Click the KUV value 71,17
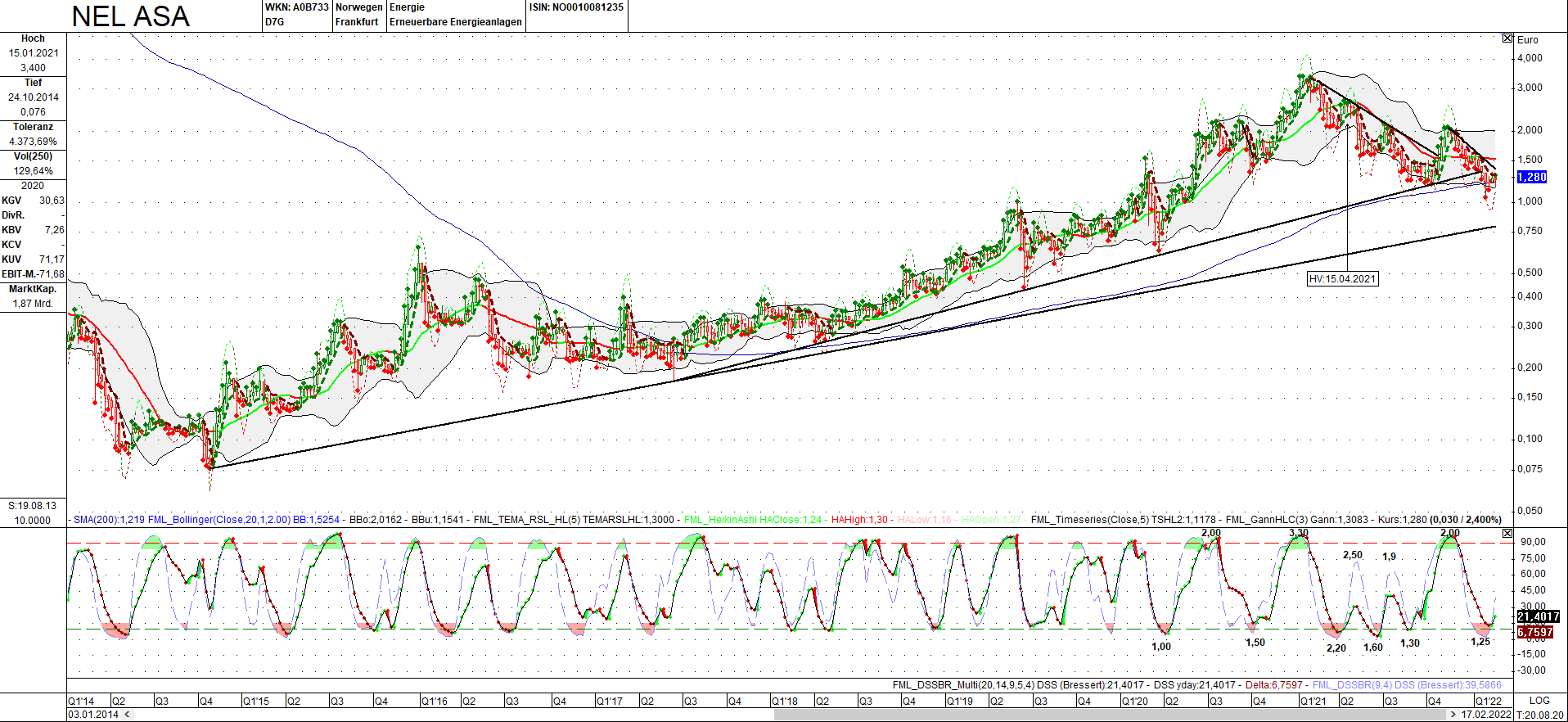Screen dimensions: 1568x722 [52, 259]
